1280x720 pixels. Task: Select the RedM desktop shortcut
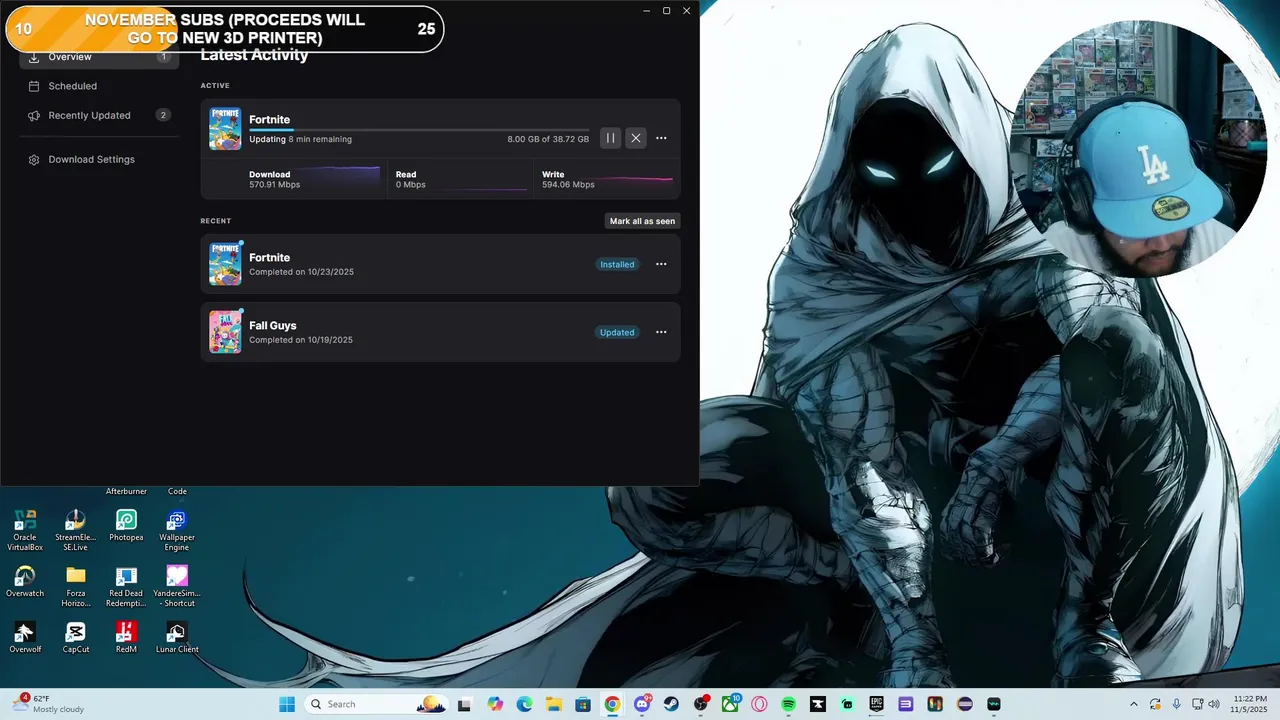pyautogui.click(x=126, y=638)
